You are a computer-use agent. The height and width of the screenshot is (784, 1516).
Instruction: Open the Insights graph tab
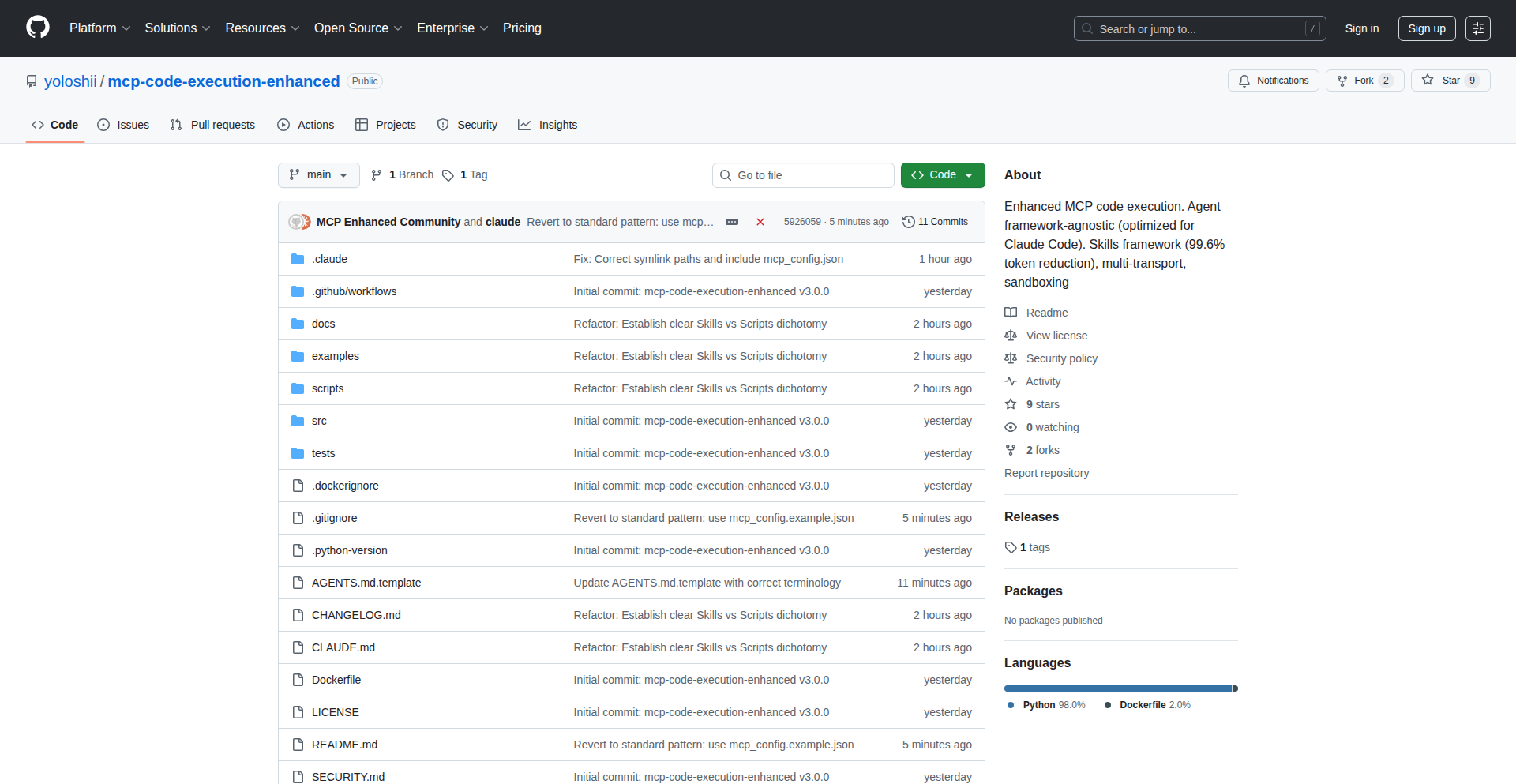547,125
